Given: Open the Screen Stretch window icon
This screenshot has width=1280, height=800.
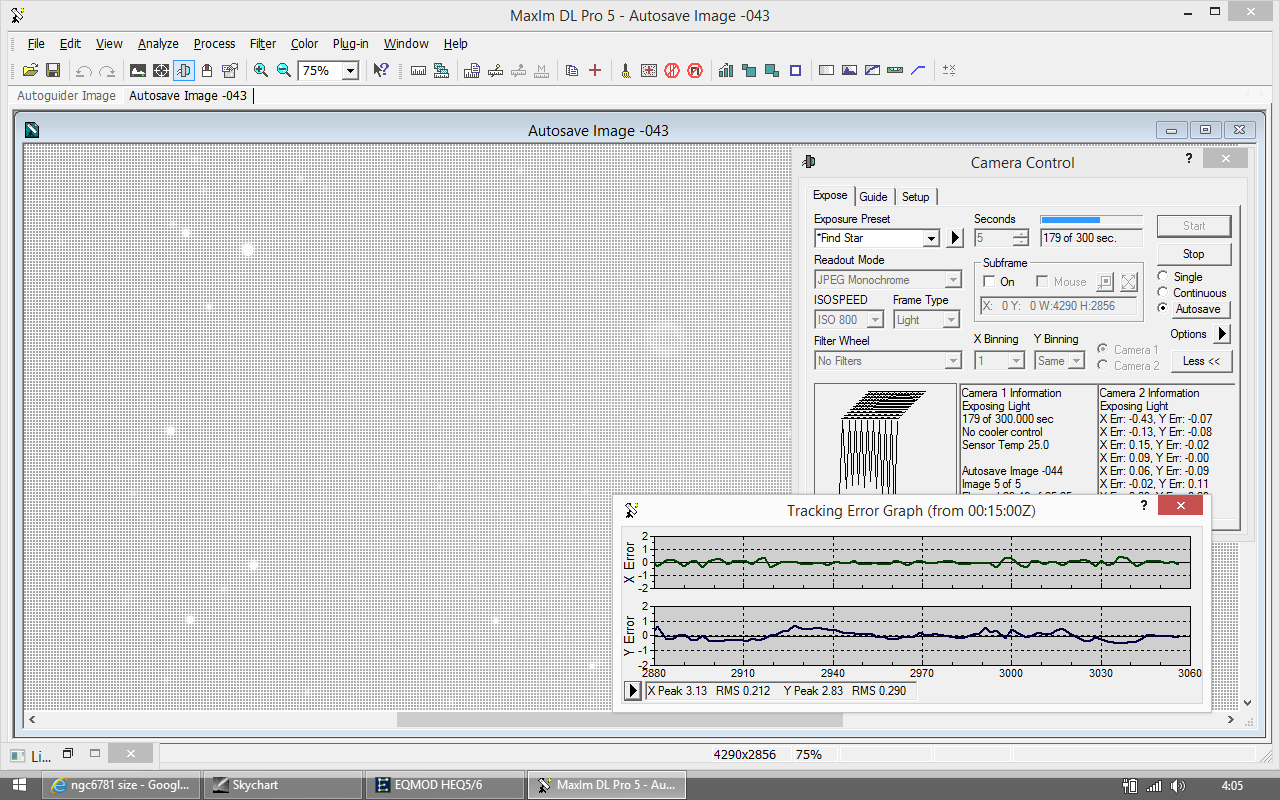Looking at the screenshot, I should coord(138,70).
